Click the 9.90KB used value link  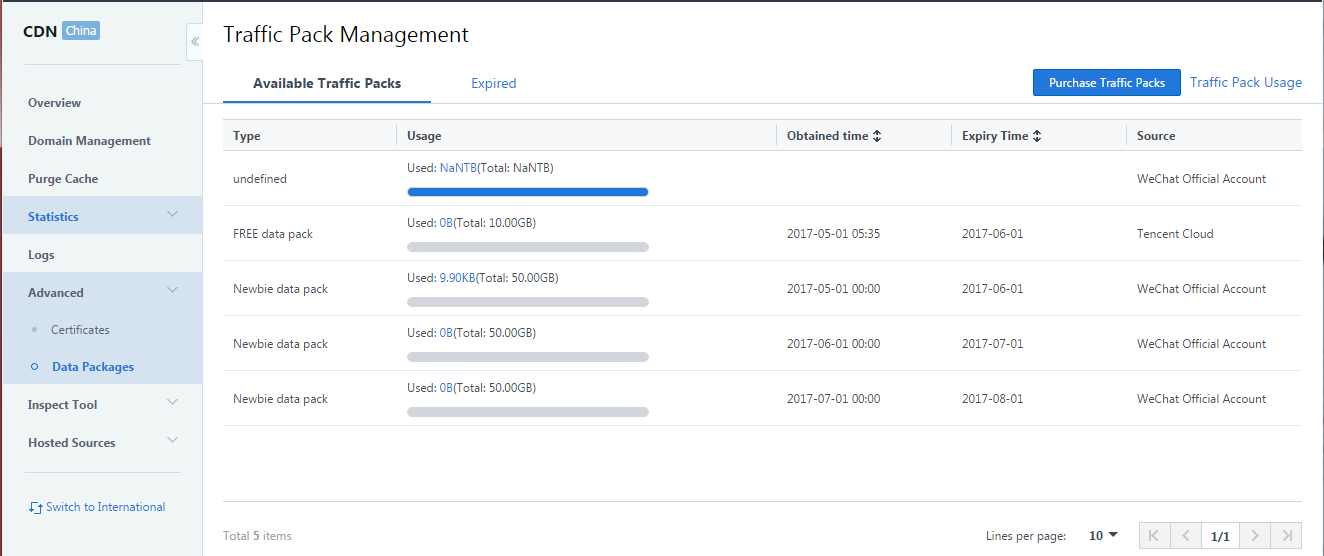pyautogui.click(x=458, y=278)
